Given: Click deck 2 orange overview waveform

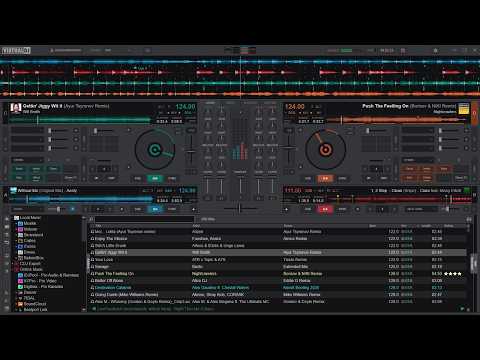Looking at the screenshot, I should [x=398, y=120].
